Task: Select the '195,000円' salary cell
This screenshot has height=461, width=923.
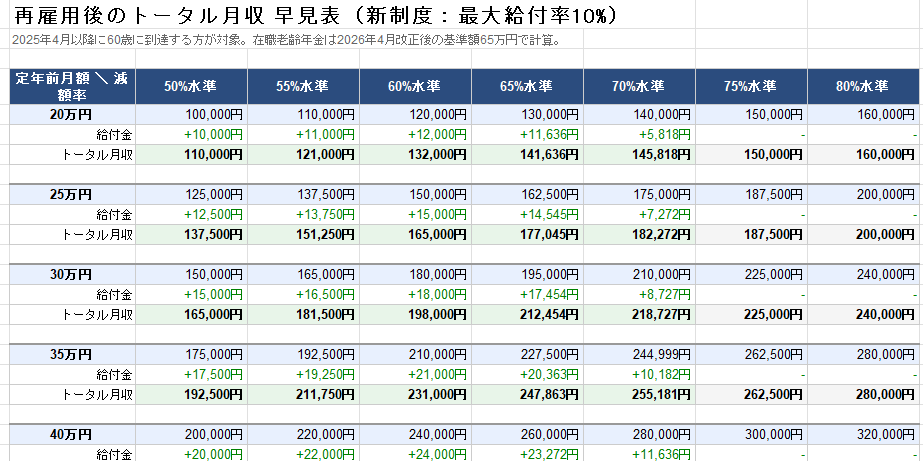Action: 527,275
